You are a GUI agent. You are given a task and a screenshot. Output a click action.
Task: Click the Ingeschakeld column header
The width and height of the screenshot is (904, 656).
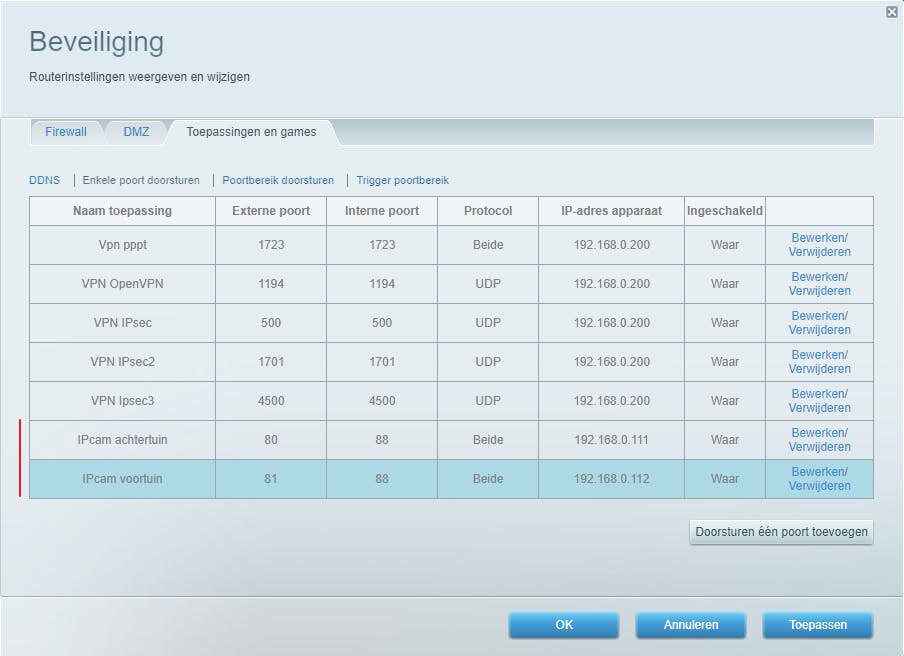pos(725,211)
